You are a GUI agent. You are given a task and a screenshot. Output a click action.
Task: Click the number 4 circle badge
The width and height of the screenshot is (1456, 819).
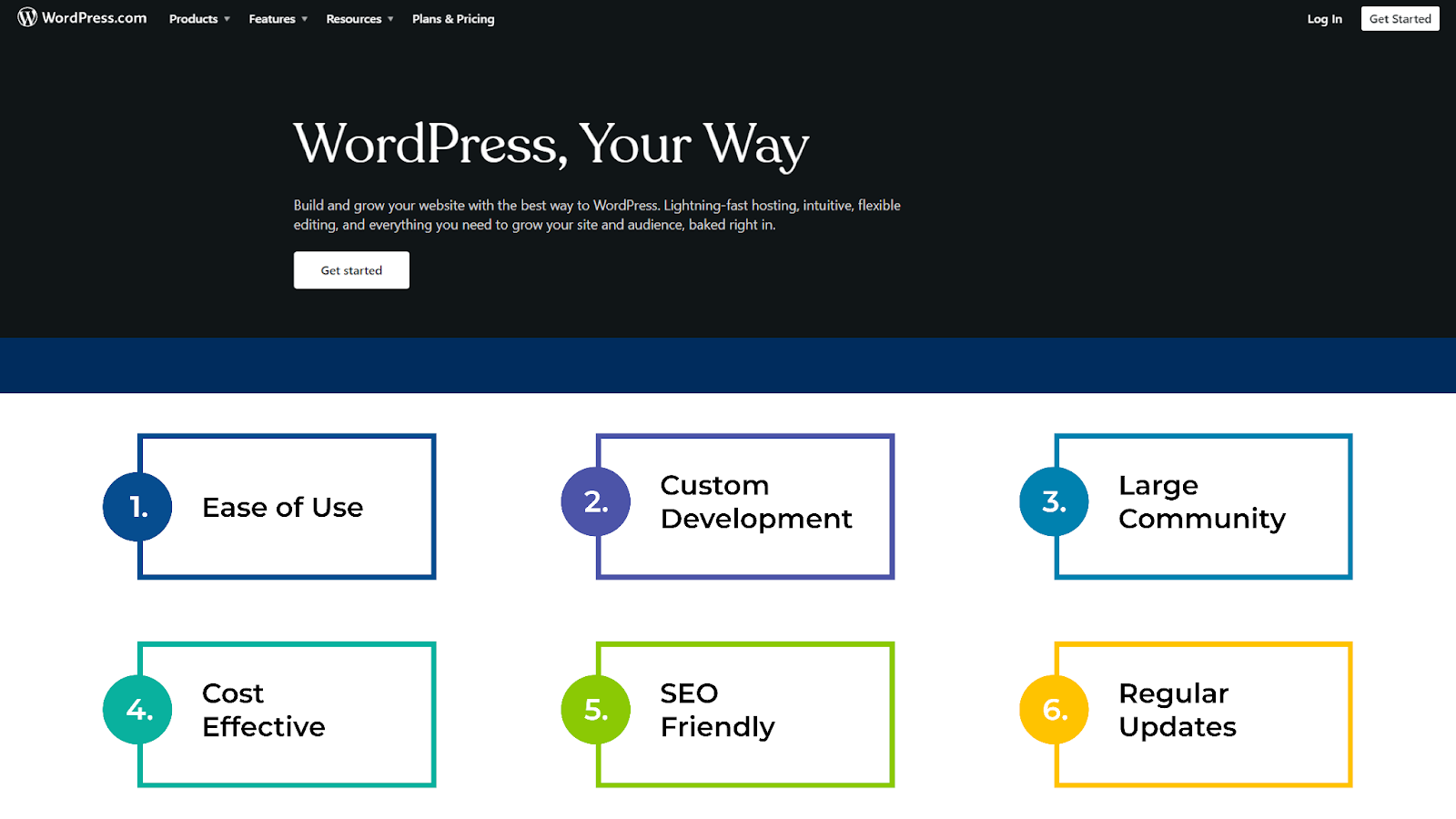point(137,710)
